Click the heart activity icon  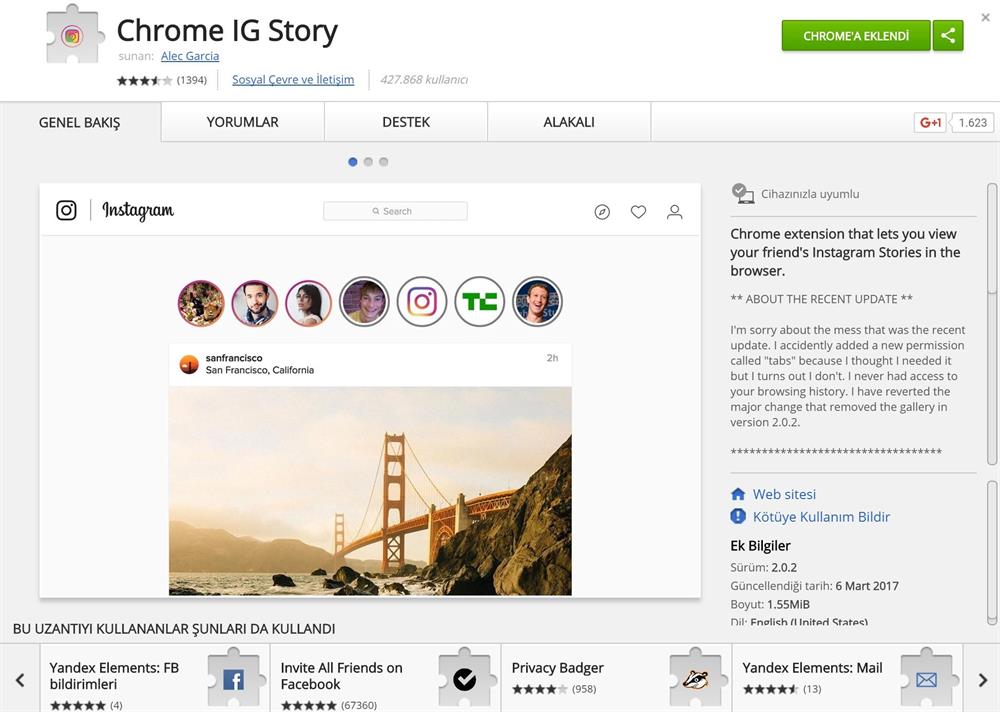(x=638, y=212)
